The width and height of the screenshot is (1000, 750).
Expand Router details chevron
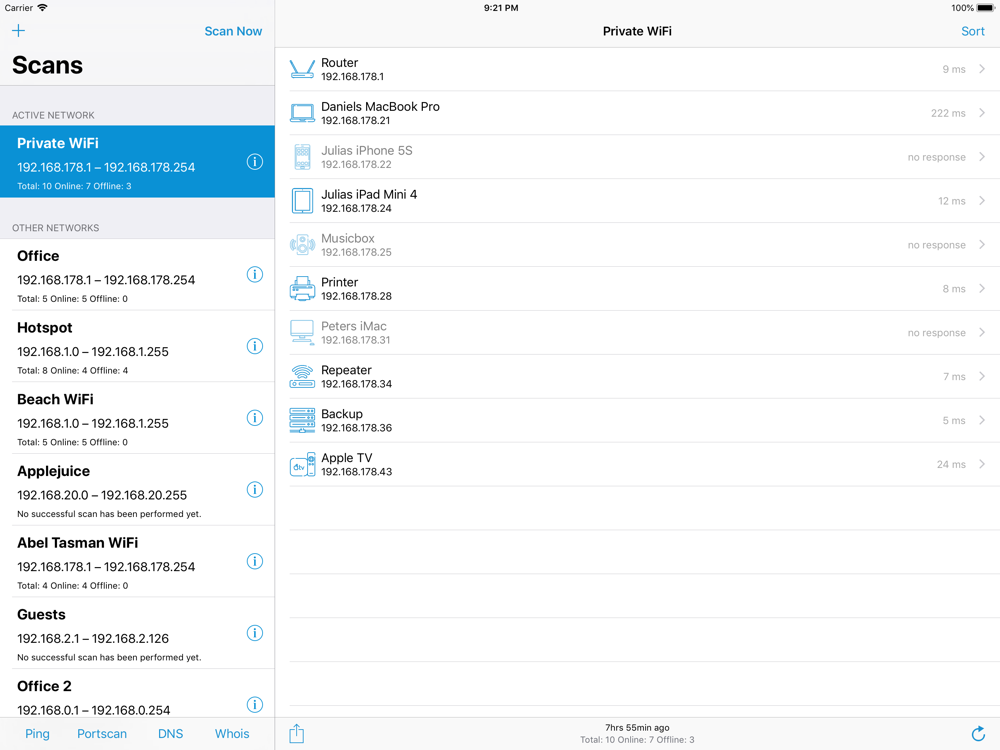[x=982, y=69]
